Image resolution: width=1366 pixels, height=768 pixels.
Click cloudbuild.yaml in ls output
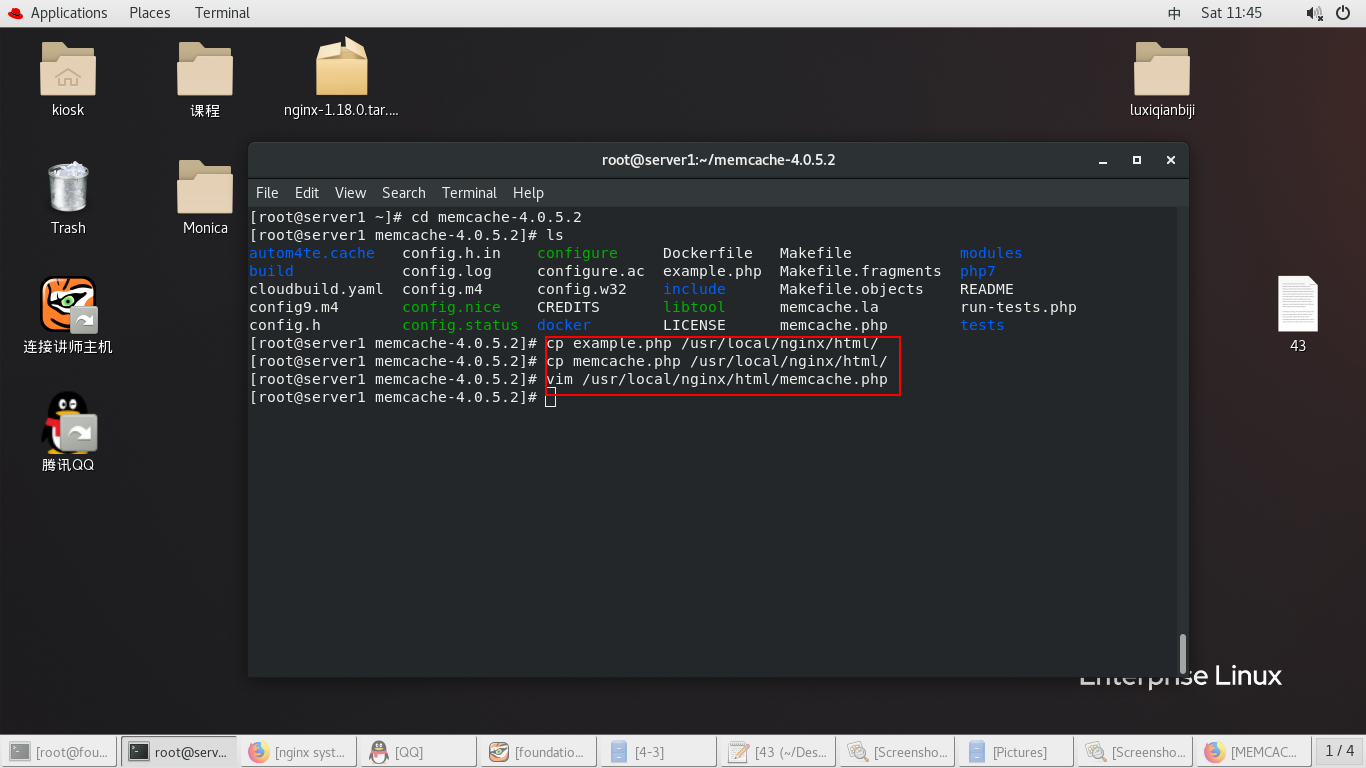[316, 289]
